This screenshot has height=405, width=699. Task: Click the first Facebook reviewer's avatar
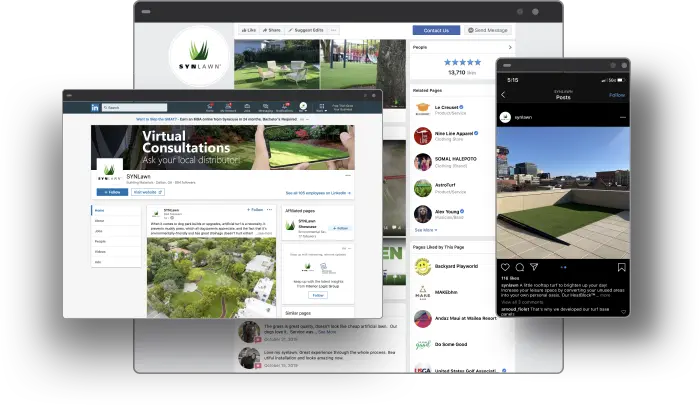click(x=249, y=332)
